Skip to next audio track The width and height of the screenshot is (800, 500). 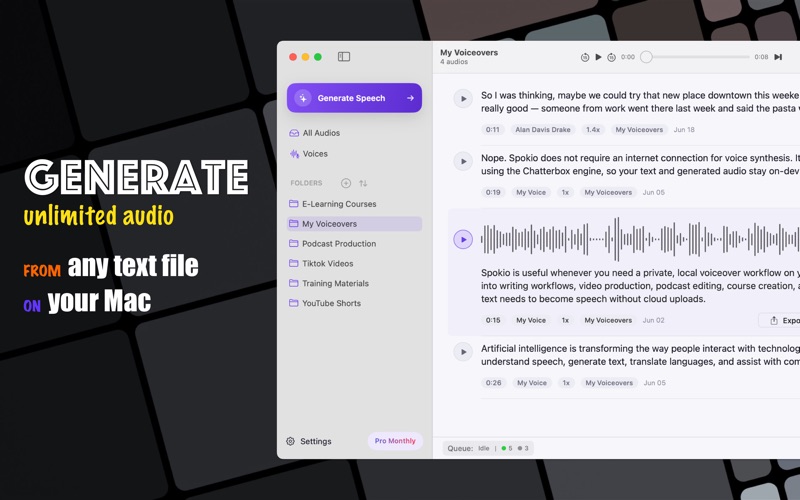pyautogui.click(x=778, y=57)
